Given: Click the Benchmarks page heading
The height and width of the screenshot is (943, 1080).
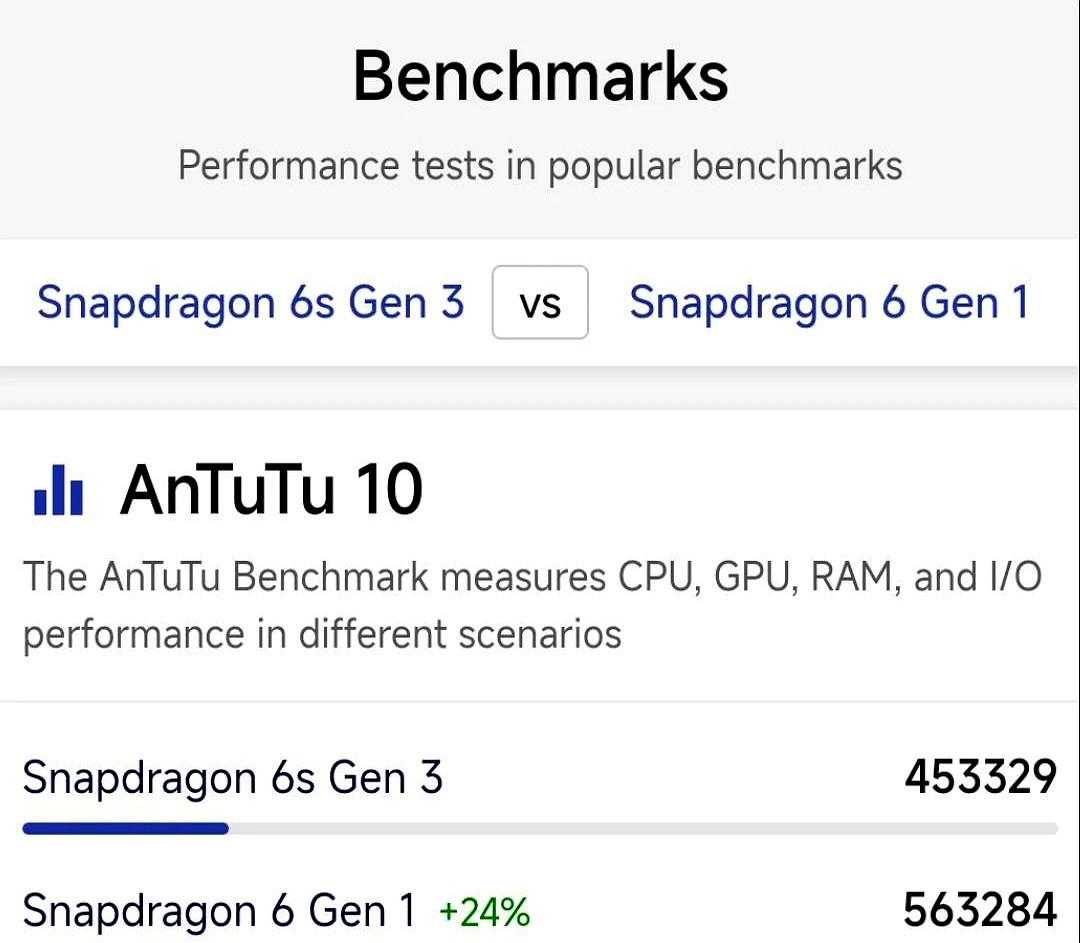Looking at the screenshot, I should (540, 77).
